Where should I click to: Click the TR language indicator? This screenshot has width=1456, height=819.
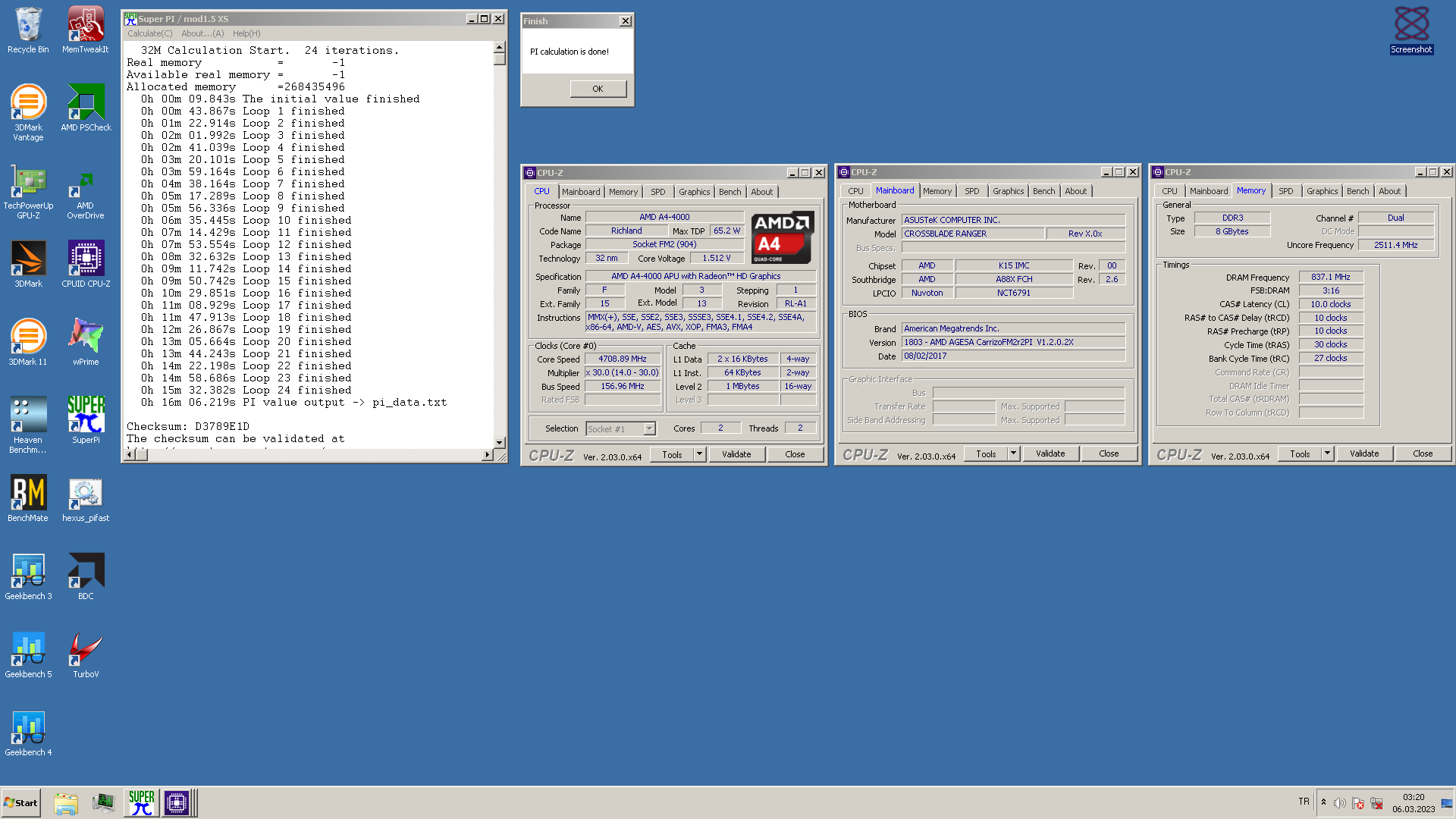[1304, 802]
